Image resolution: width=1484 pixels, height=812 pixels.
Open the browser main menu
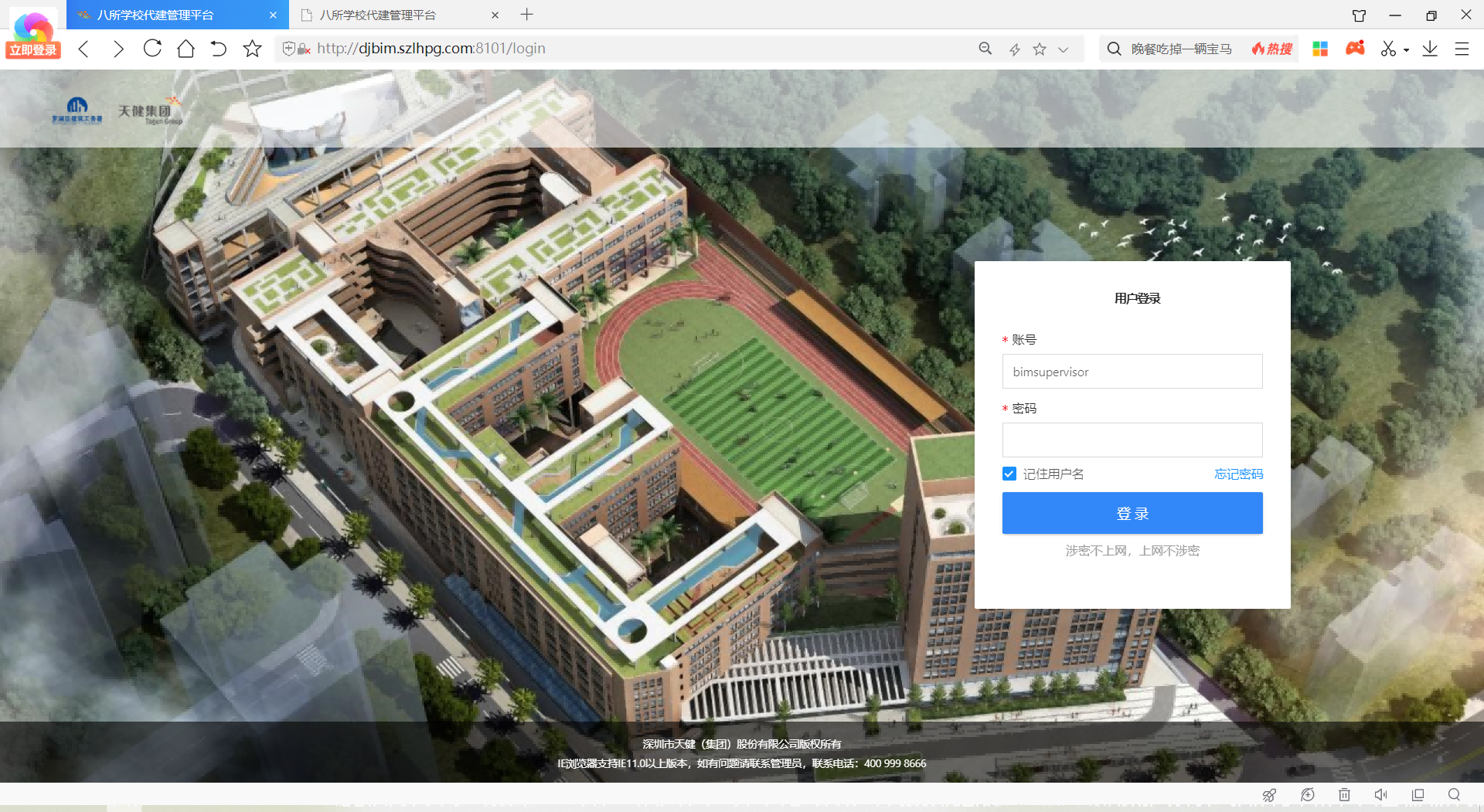(x=1462, y=49)
